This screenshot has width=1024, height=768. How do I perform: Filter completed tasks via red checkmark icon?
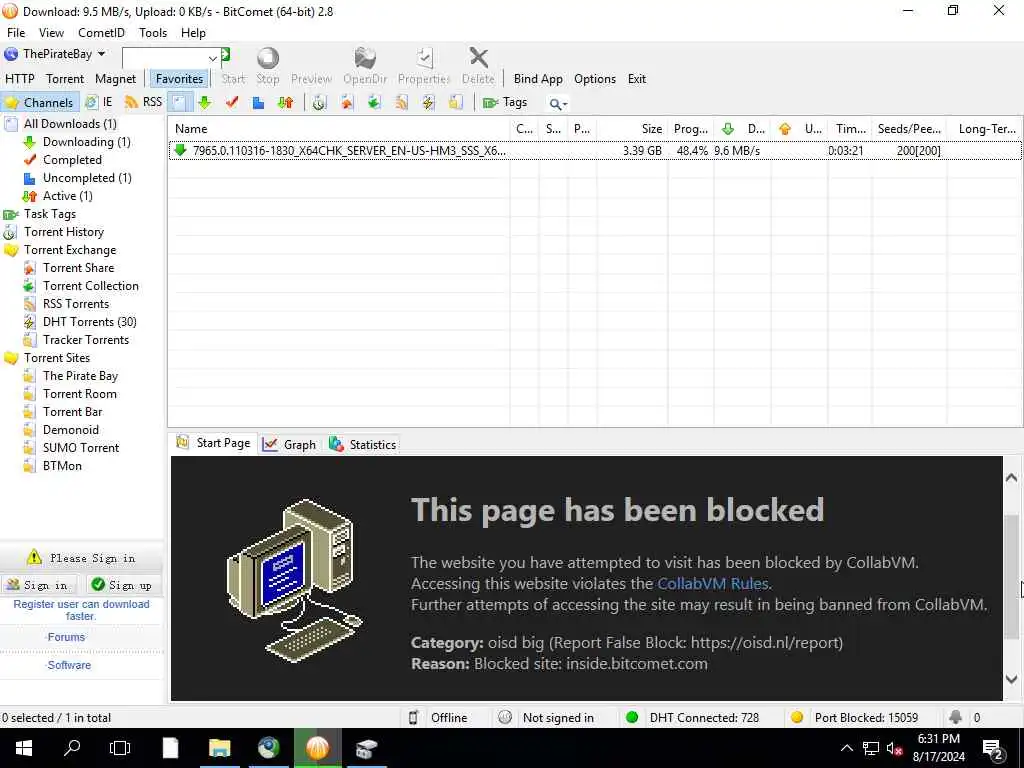232,103
